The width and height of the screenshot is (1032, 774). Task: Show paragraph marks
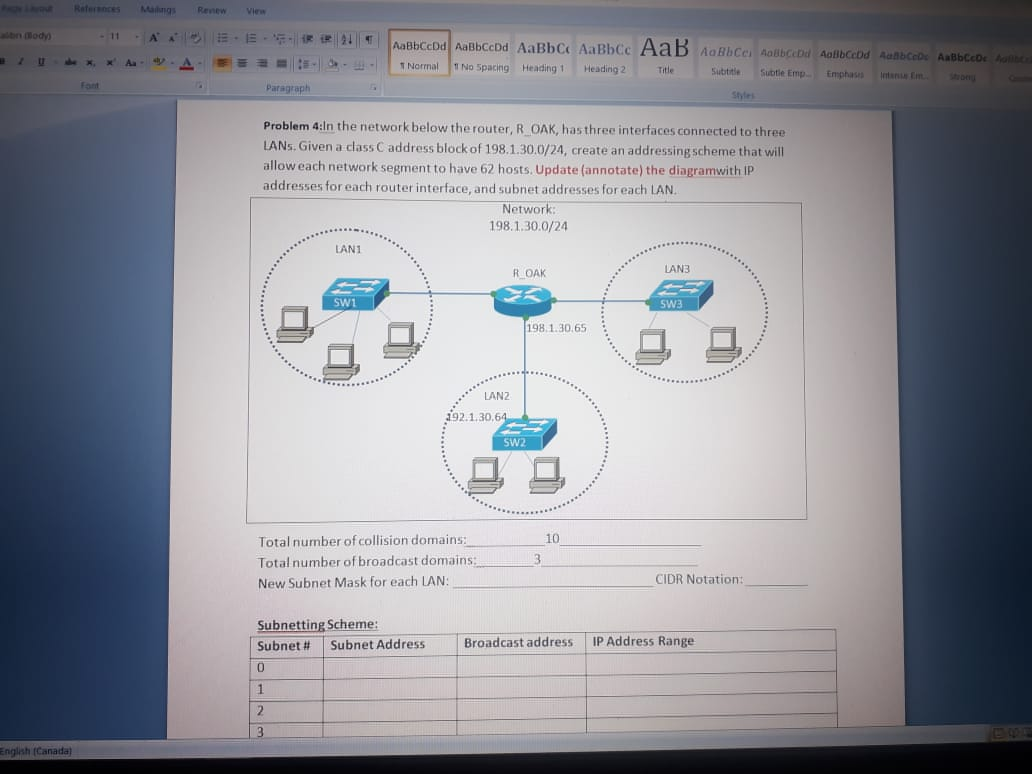click(370, 39)
